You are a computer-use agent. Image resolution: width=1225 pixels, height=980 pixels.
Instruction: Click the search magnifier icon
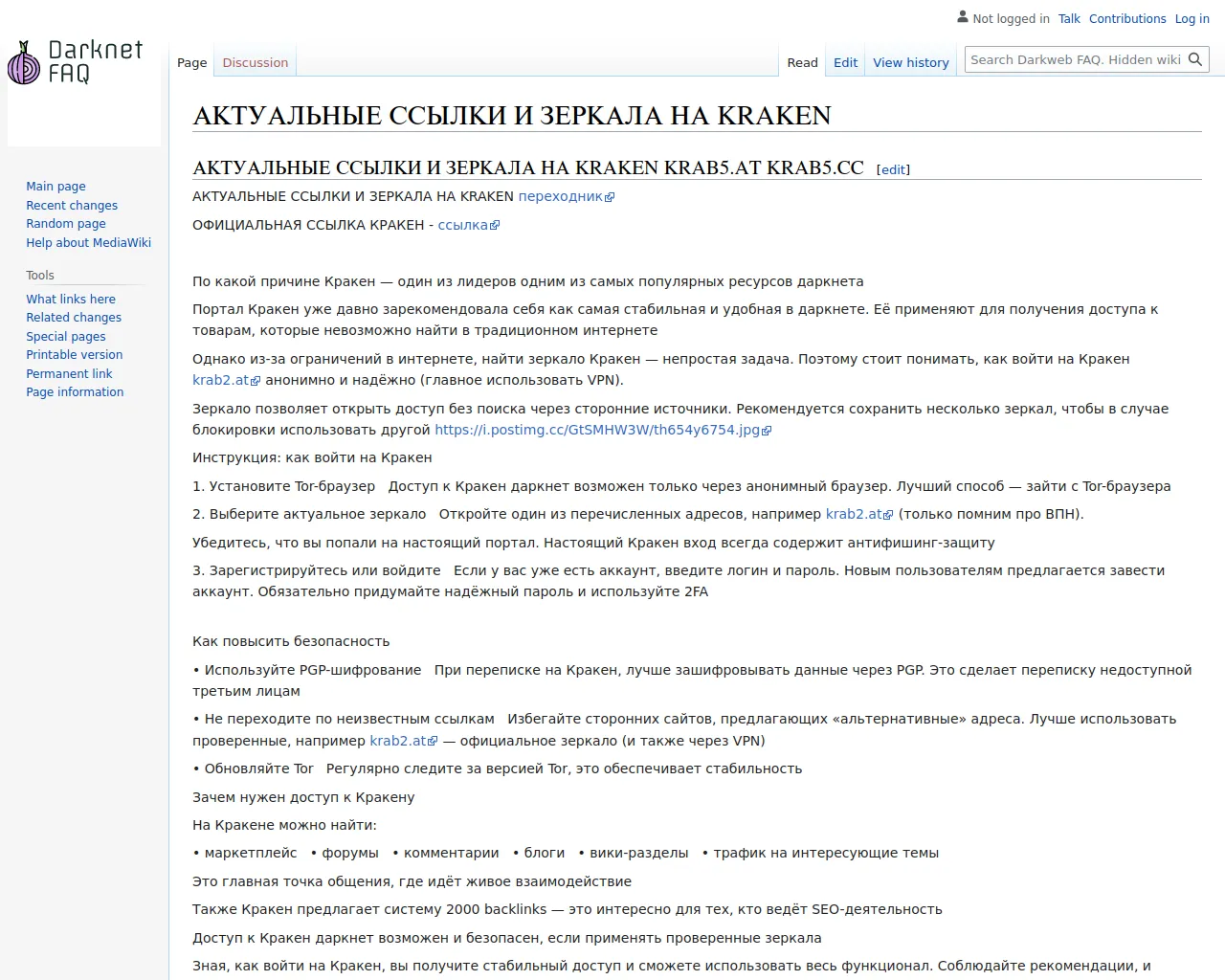point(1195,59)
